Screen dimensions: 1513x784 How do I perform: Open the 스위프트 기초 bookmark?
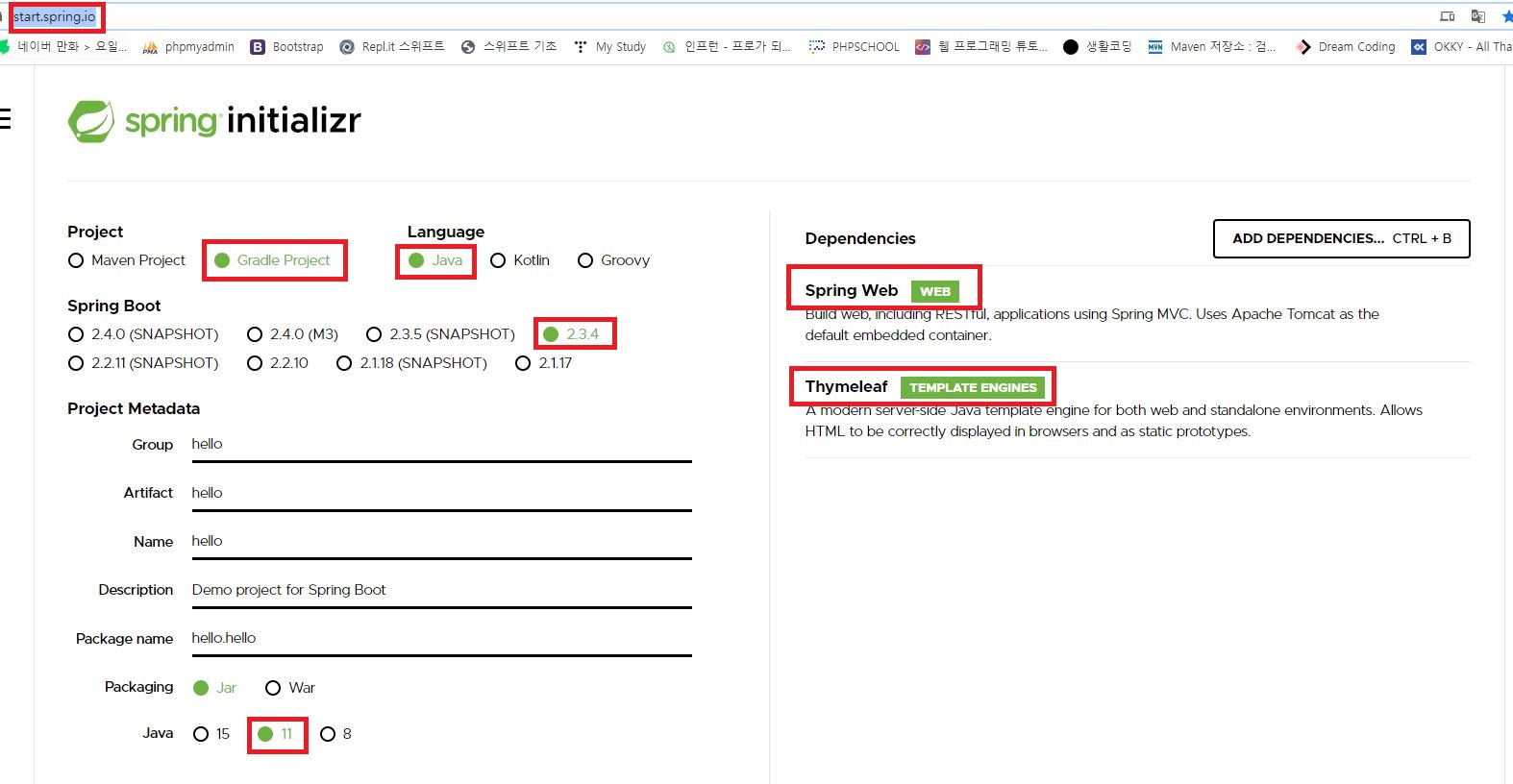point(509,46)
